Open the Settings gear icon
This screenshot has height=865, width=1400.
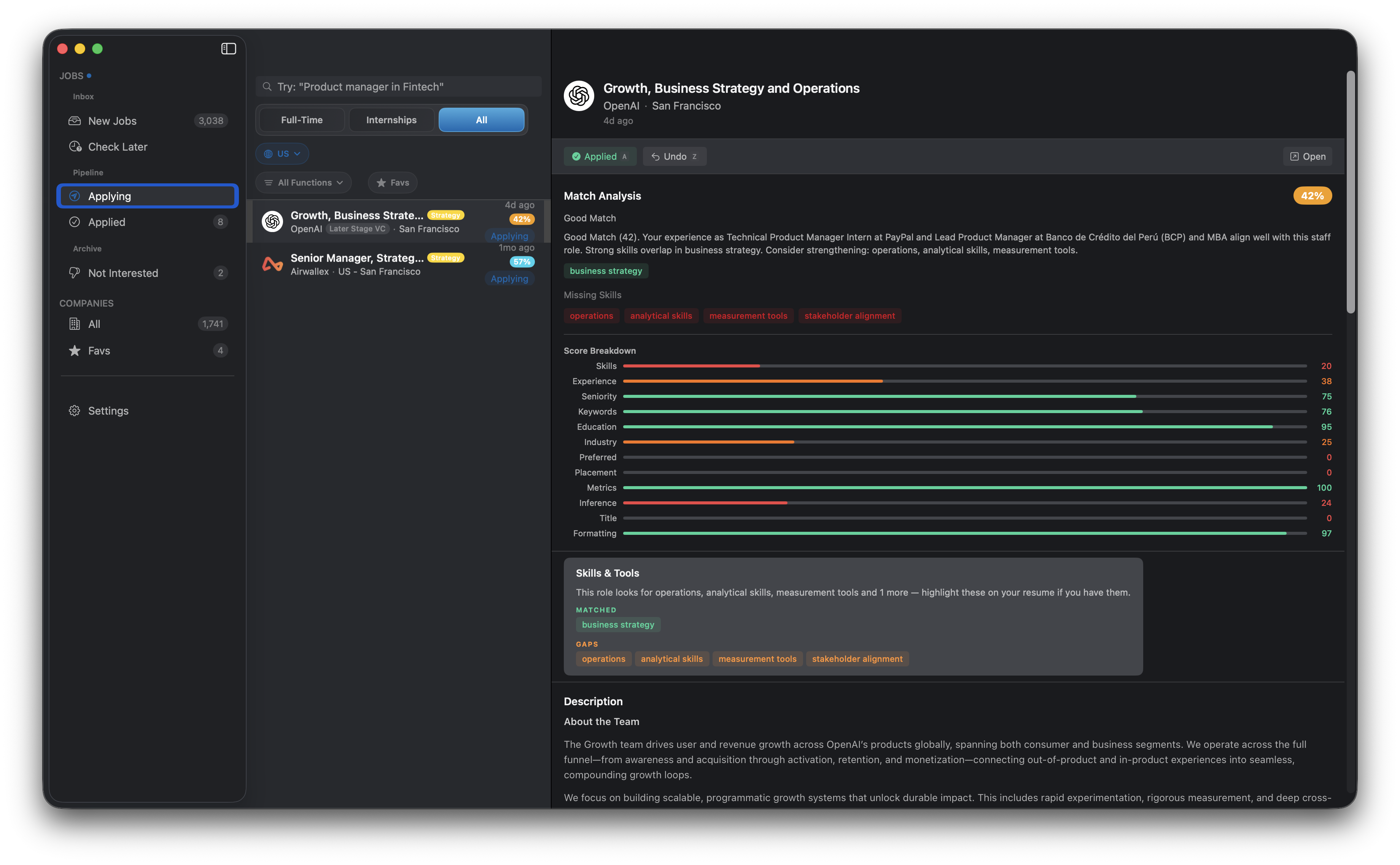[x=75, y=411]
